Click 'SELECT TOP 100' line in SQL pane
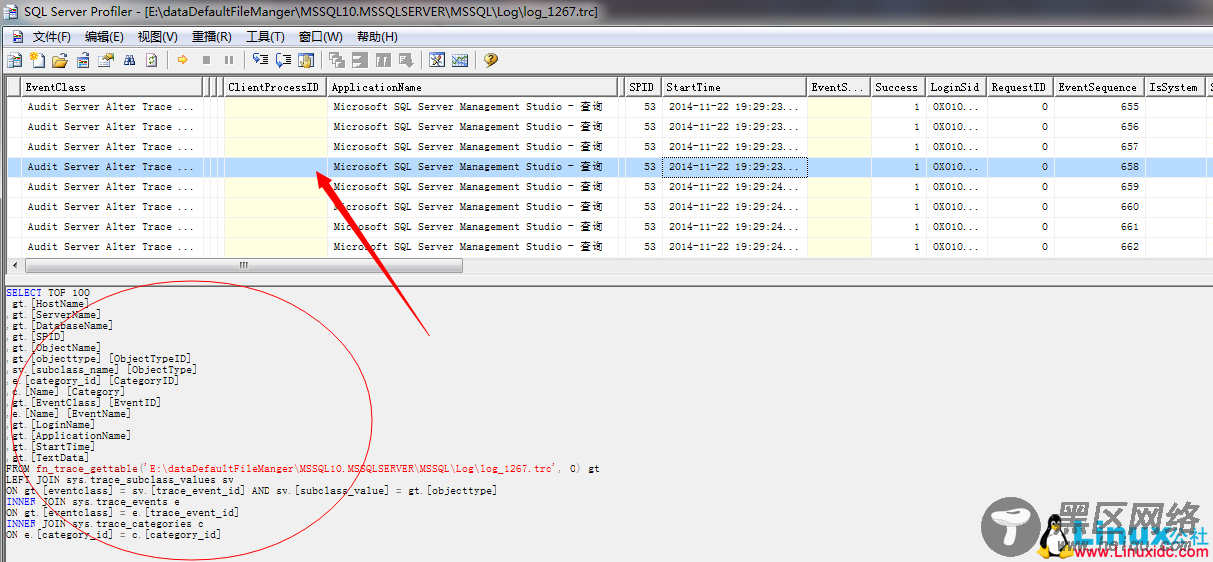This screenshot has height=562, width=1213. coord(48,293)
